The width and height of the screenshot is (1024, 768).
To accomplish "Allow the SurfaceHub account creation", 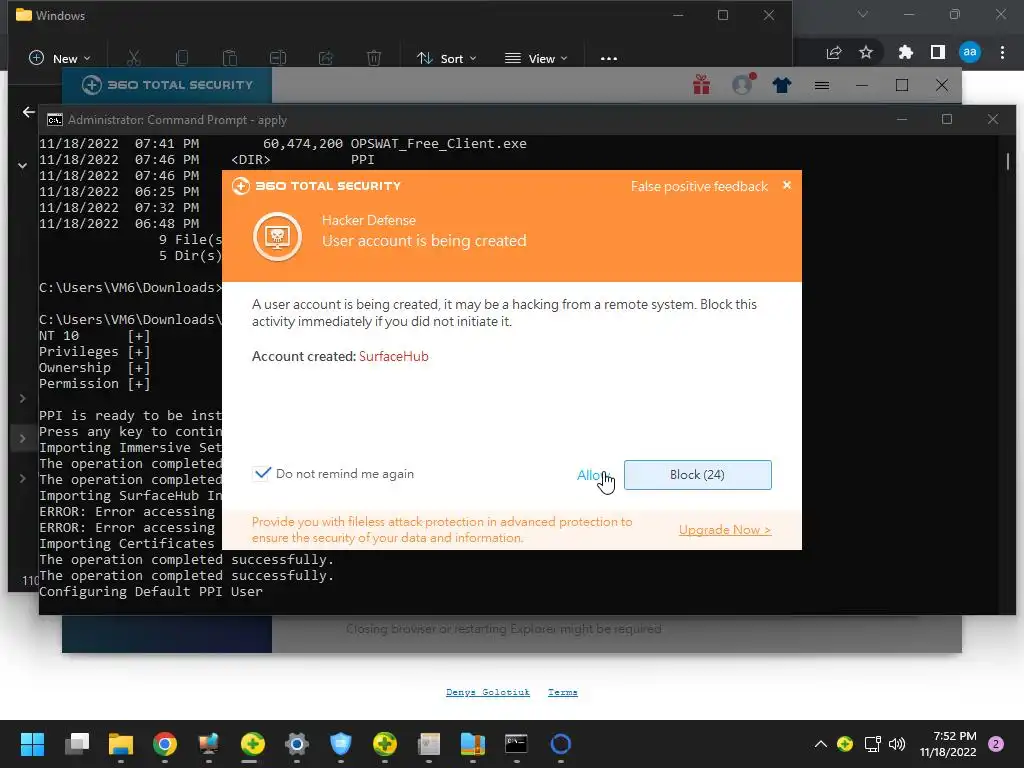I will click(592, 475).
